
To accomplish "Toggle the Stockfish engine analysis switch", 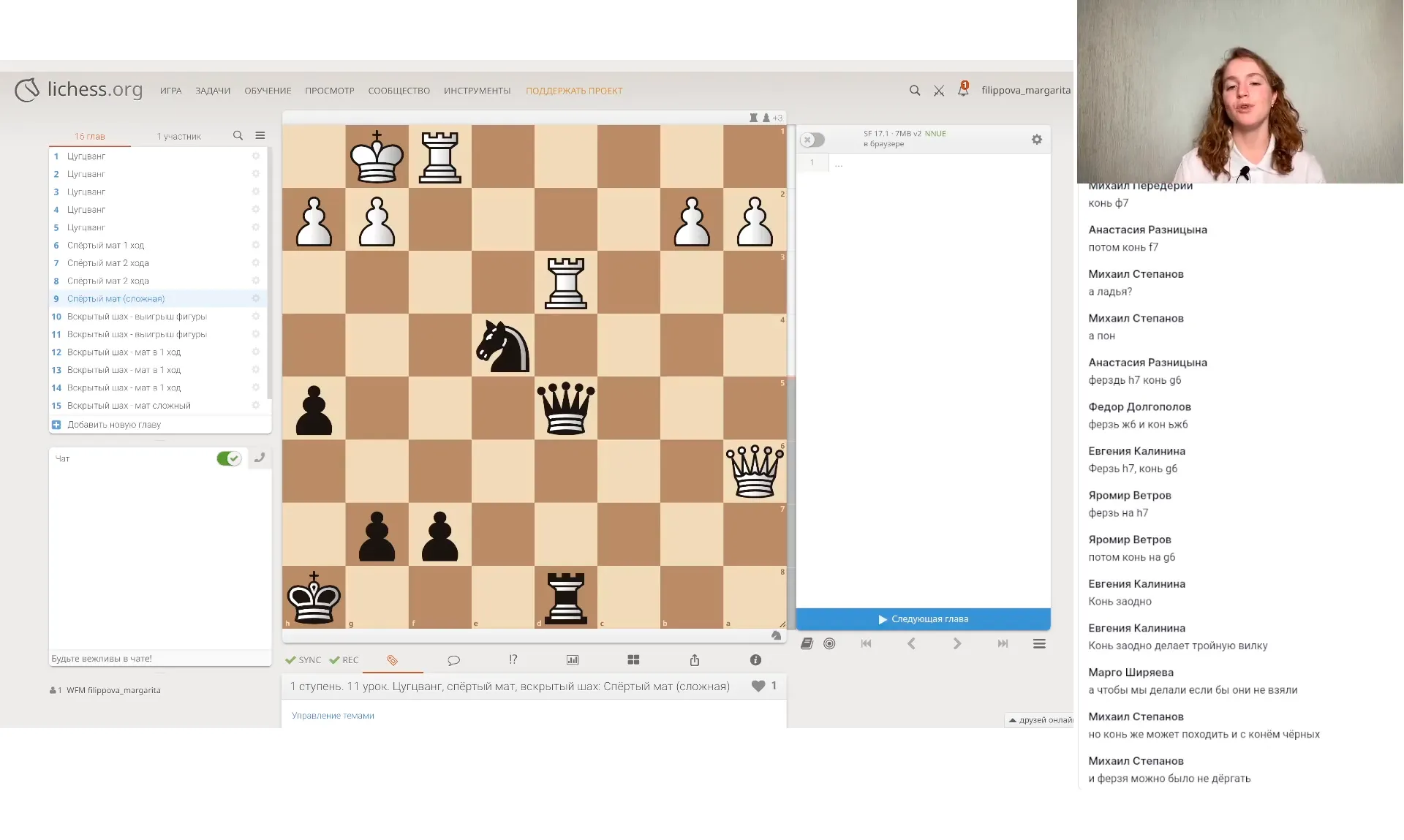I will (812, 140).
